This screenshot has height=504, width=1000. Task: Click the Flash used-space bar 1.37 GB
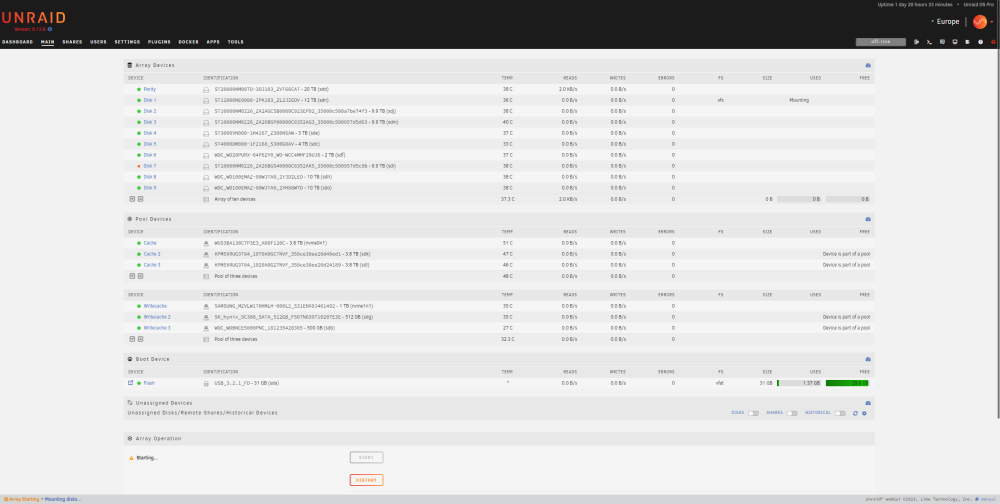[799, 383]
